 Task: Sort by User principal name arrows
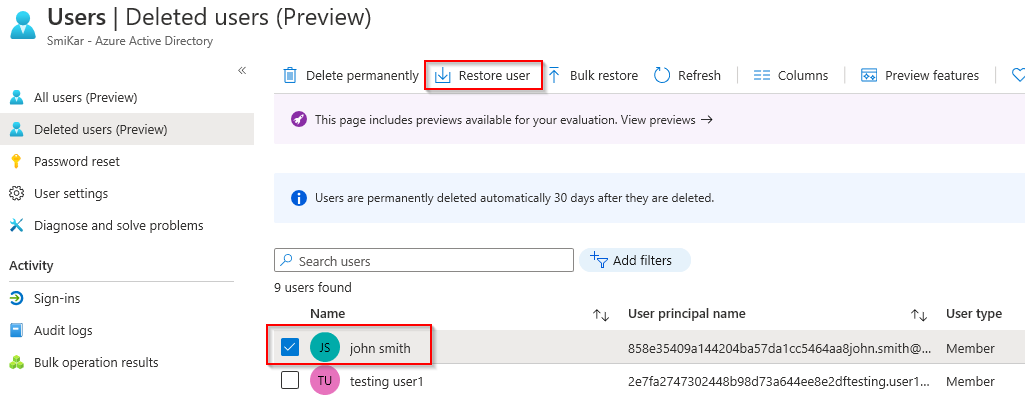pyautogui.click(x=919, y=315)
